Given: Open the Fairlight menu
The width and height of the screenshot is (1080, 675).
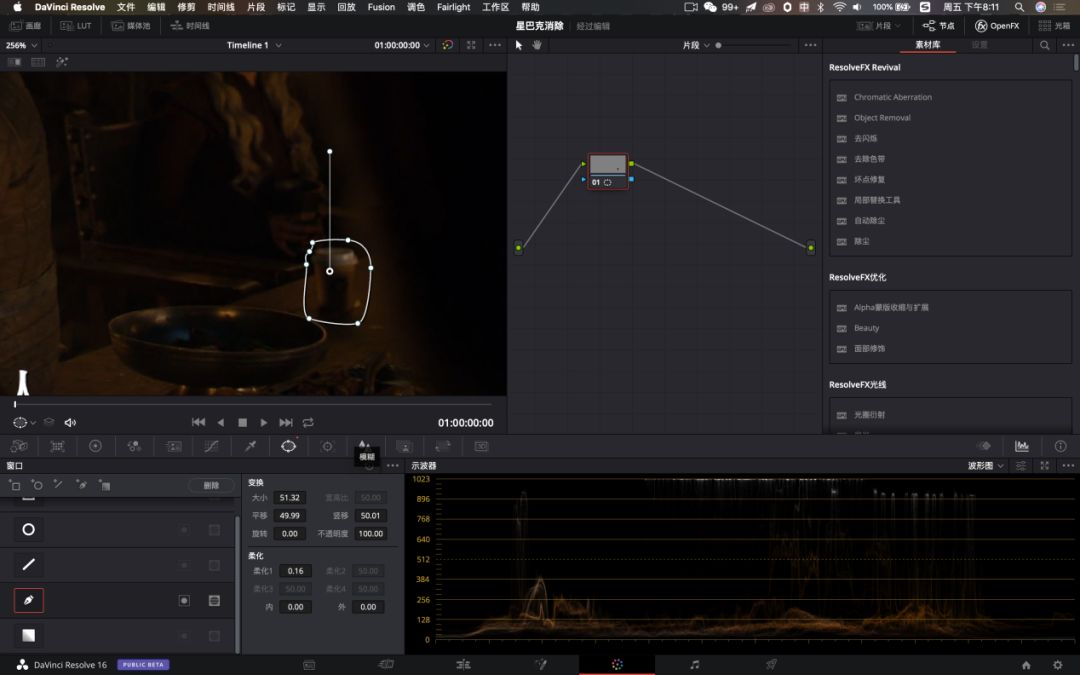Looking at the screenshot, I should pos(453,7).
